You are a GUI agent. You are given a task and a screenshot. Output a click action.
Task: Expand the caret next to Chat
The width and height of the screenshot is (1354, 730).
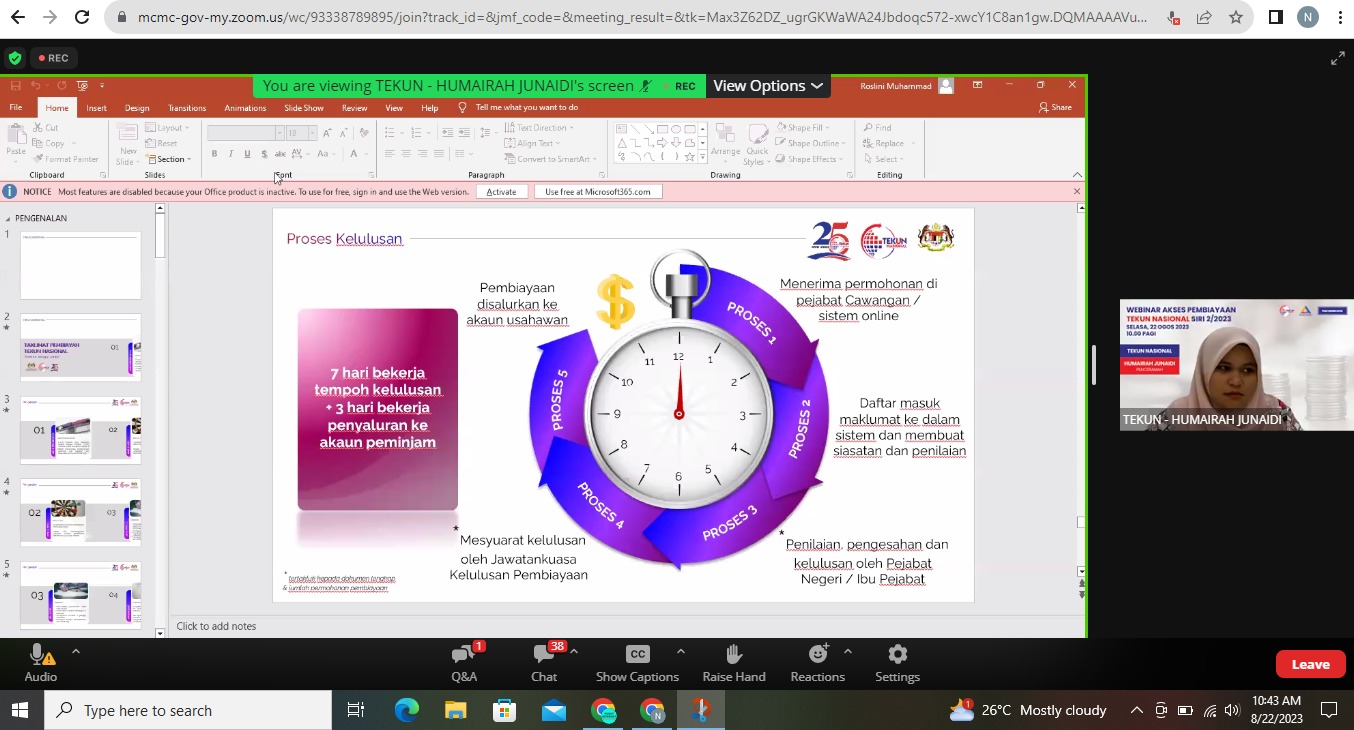pyautogui.click(x=574, y=651)
